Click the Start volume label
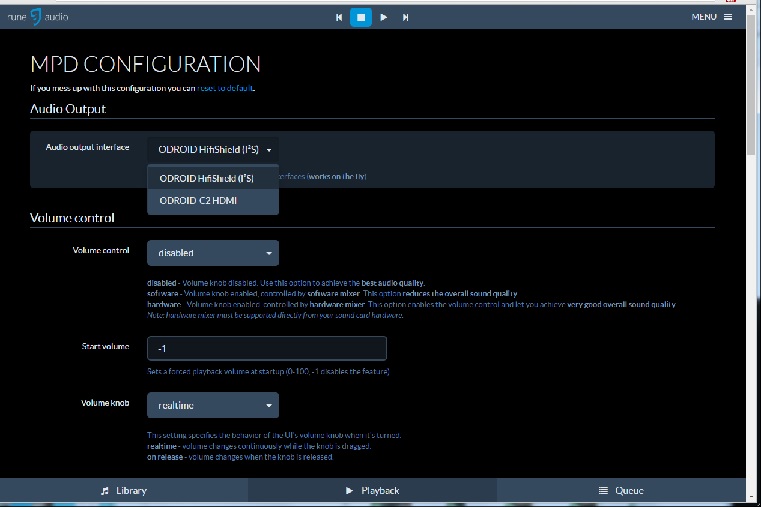 [105, 347]
